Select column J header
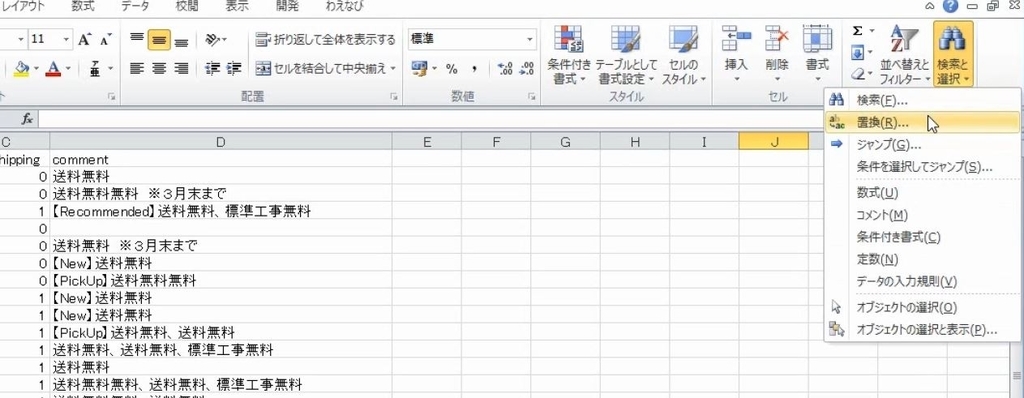This screenshot has width=1024, height=398. click(774, 141)
